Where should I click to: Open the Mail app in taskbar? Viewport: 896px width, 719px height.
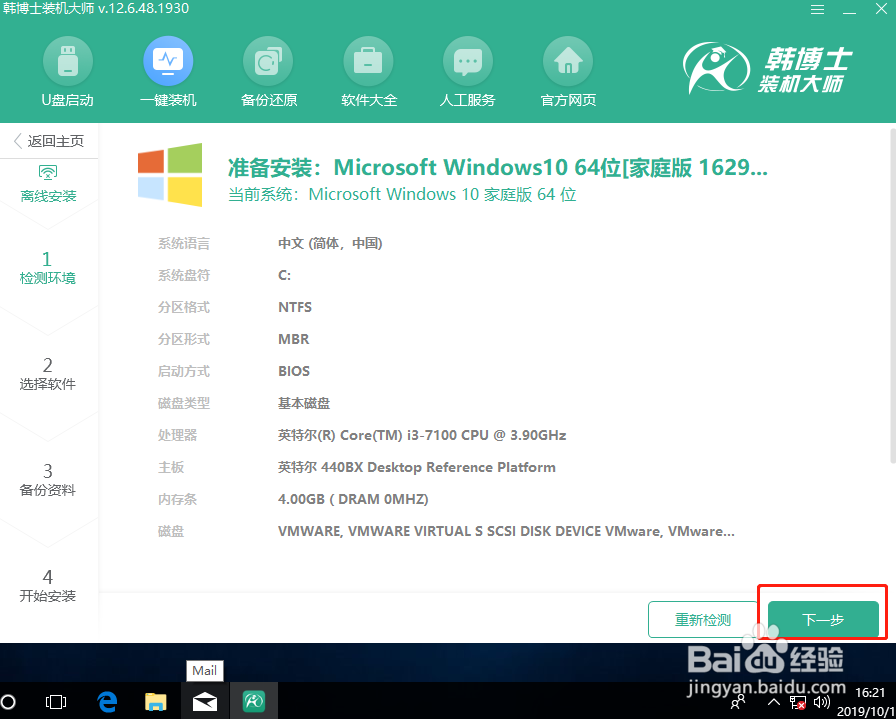click(x=204, y=701)
